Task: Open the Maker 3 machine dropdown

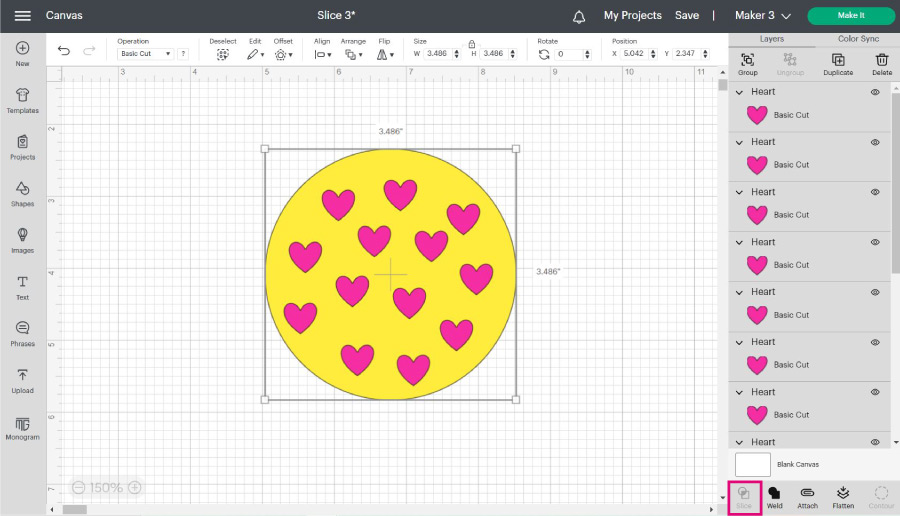Action: tap(763, 15)
